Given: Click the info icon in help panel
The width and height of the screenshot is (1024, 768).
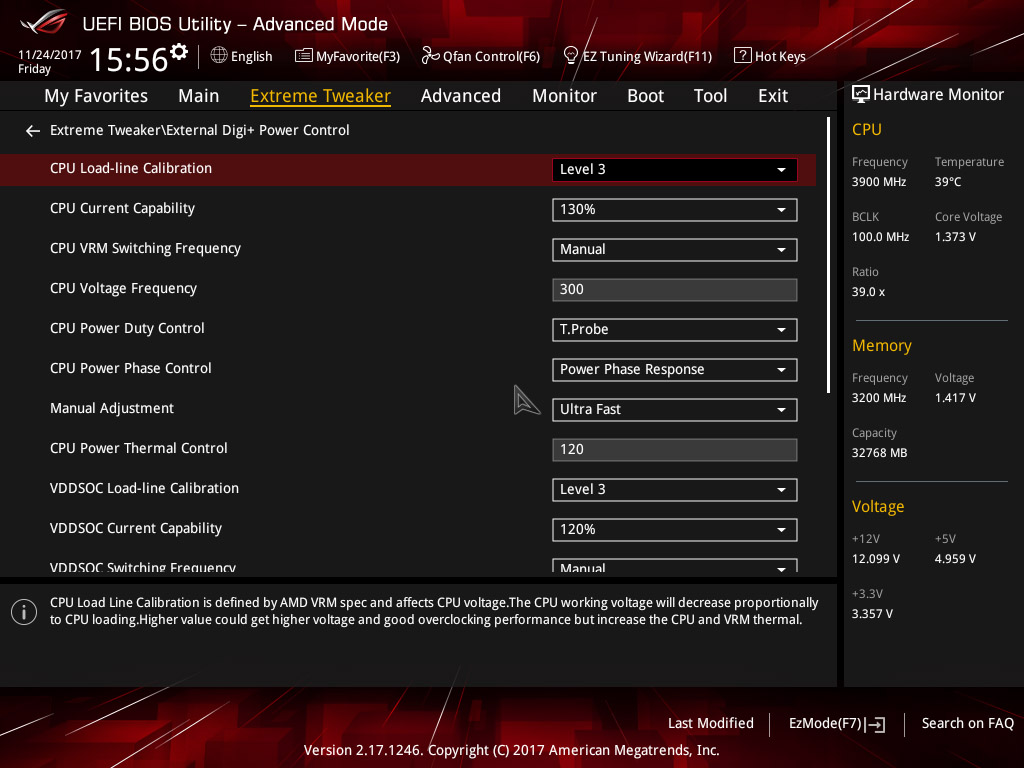Looking at the screenshot, I should pyautogui.click(x=24, y=612).
